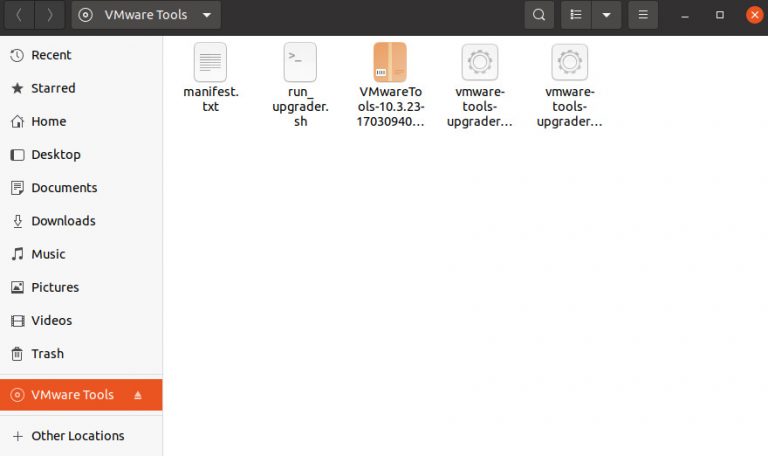Open the search in folder tool
This screenshot has height=456, width=768.
539,15
